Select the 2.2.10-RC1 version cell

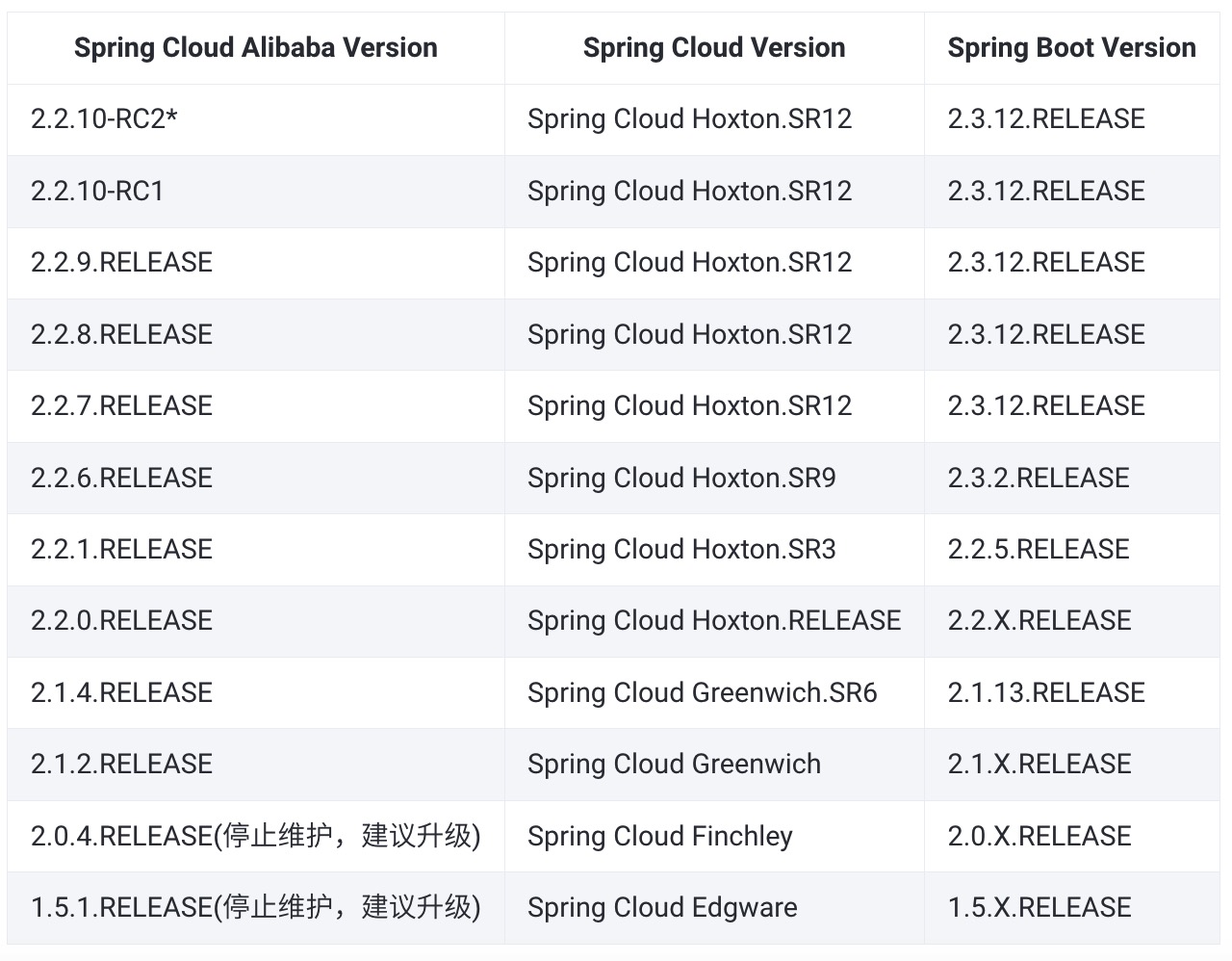coord(256,191)
